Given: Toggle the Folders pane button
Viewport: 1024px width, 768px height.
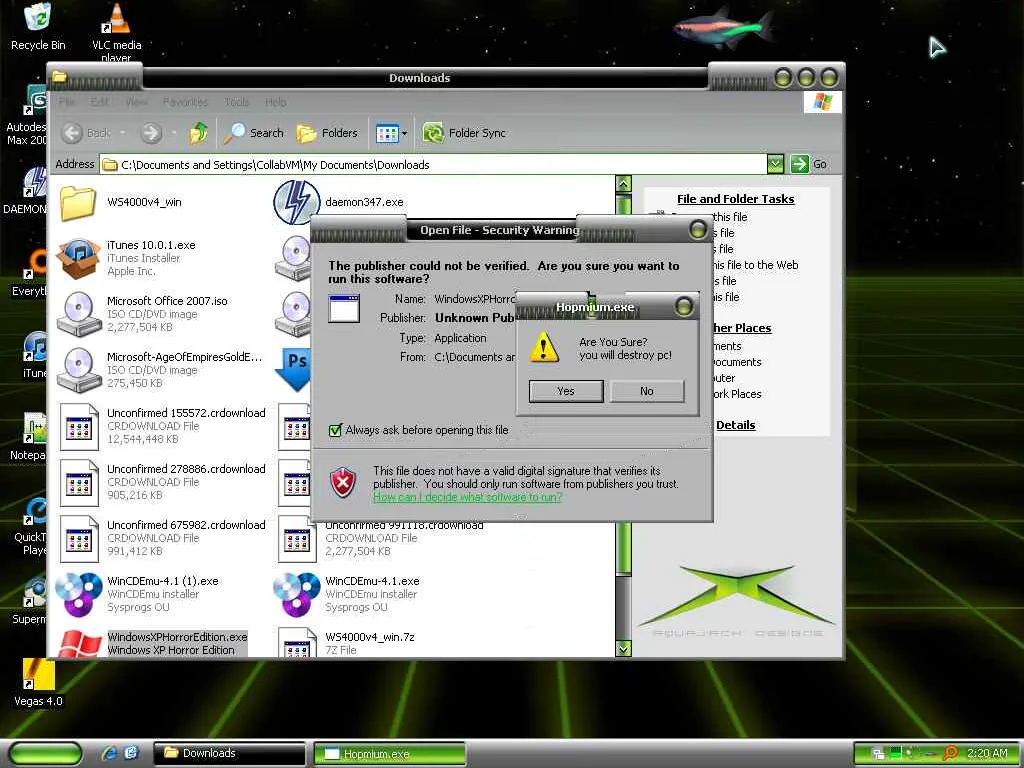Looking at the screenshot, I should click(327, 133).
